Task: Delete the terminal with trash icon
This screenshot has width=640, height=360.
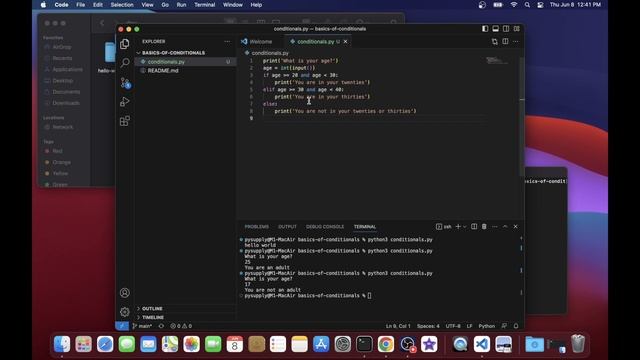Action: coord(484,227)
